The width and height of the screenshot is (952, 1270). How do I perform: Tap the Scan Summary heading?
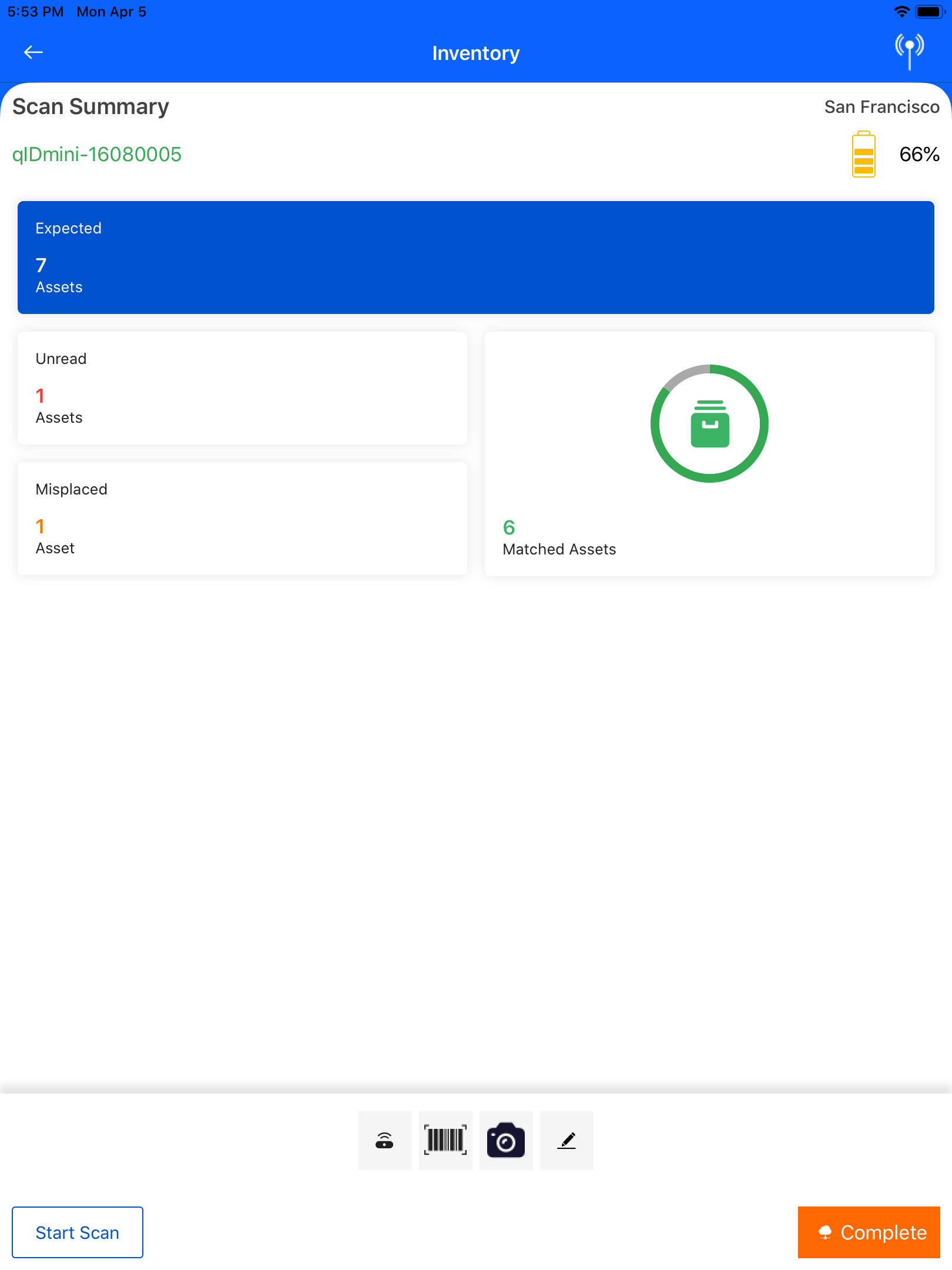point(90,107)
